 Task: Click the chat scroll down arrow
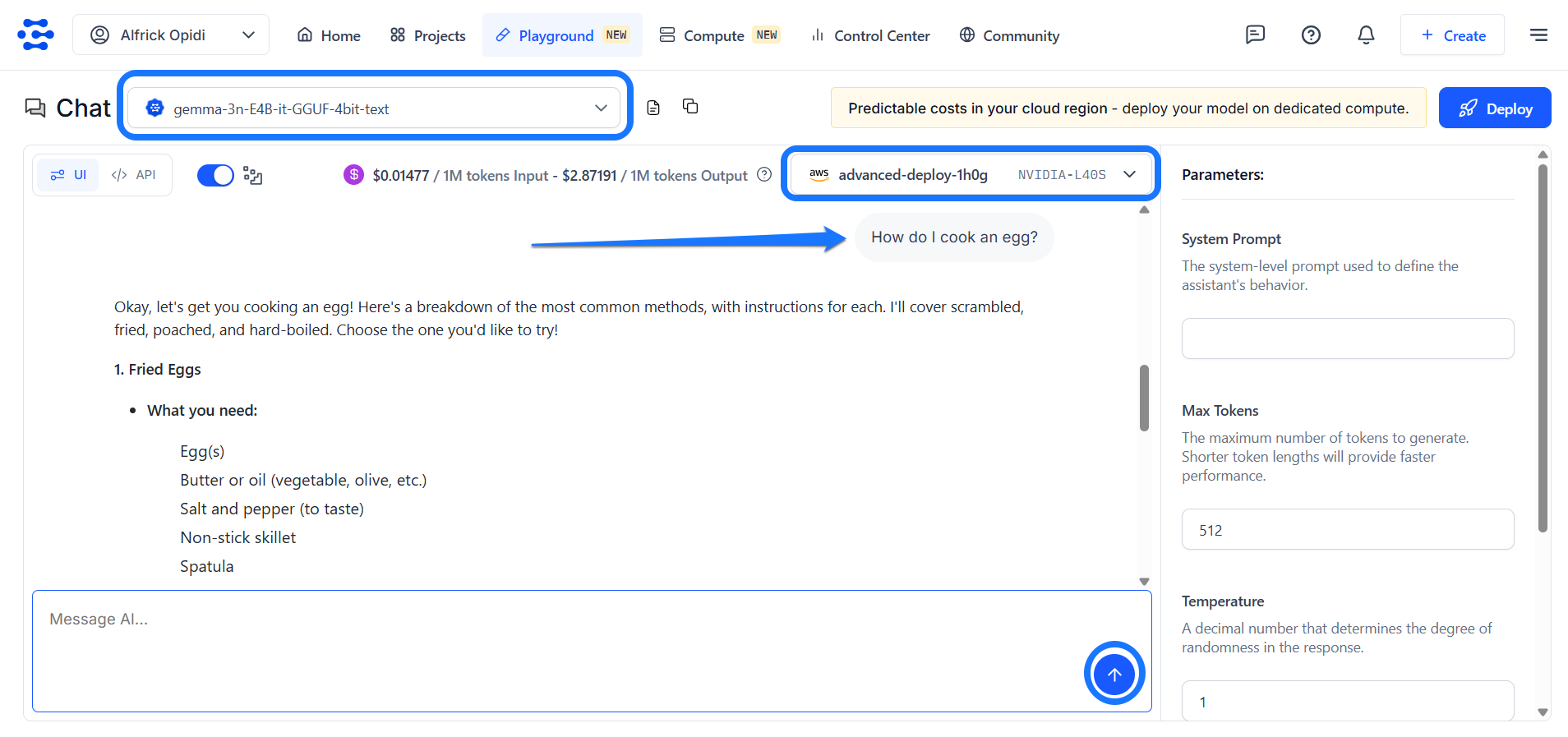click(1144, 581)
